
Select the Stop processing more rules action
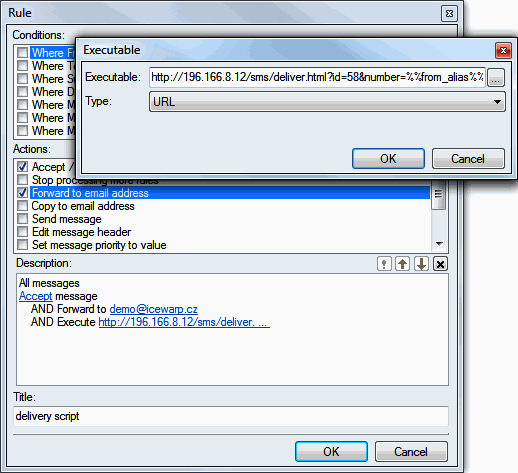coord(95,180)
